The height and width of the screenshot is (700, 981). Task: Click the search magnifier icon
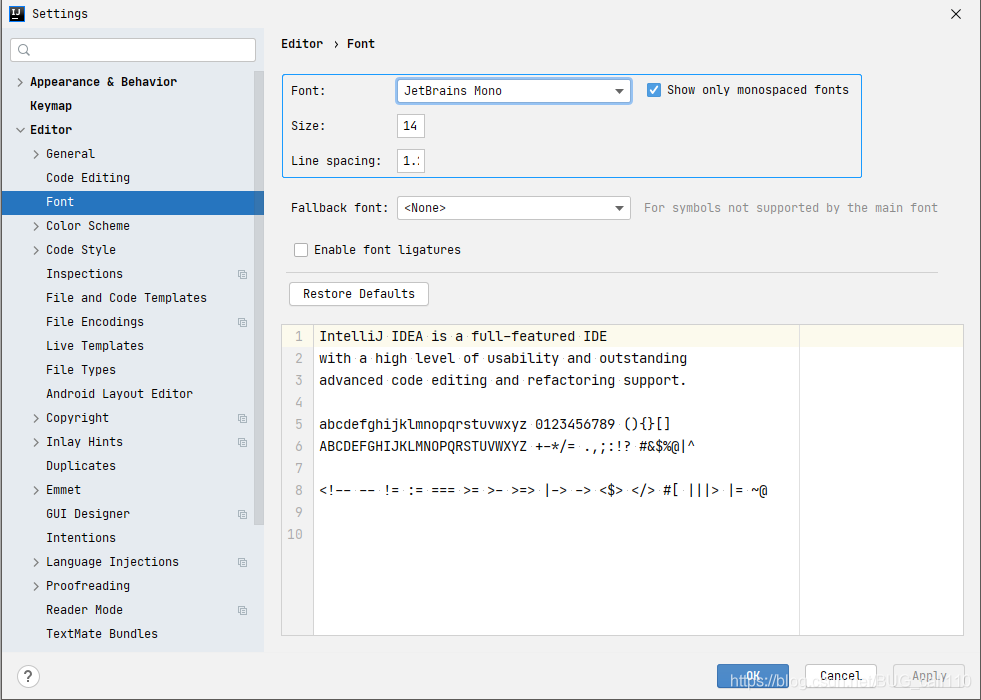pos(22,48)
